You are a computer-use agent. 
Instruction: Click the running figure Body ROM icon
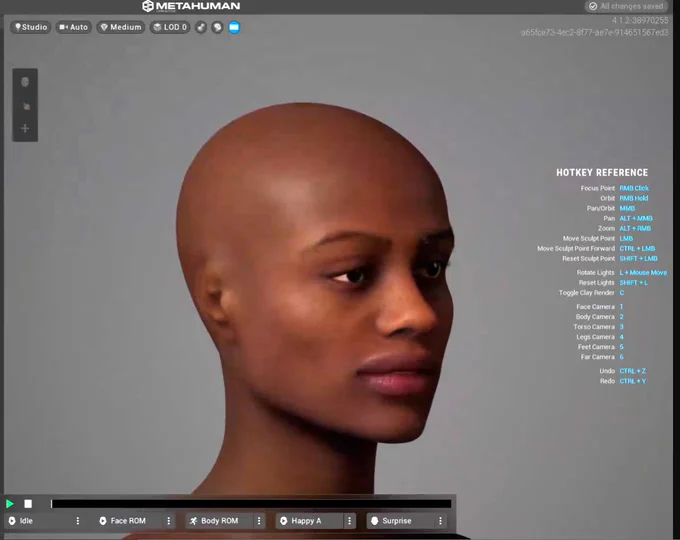tap(193, 521)
